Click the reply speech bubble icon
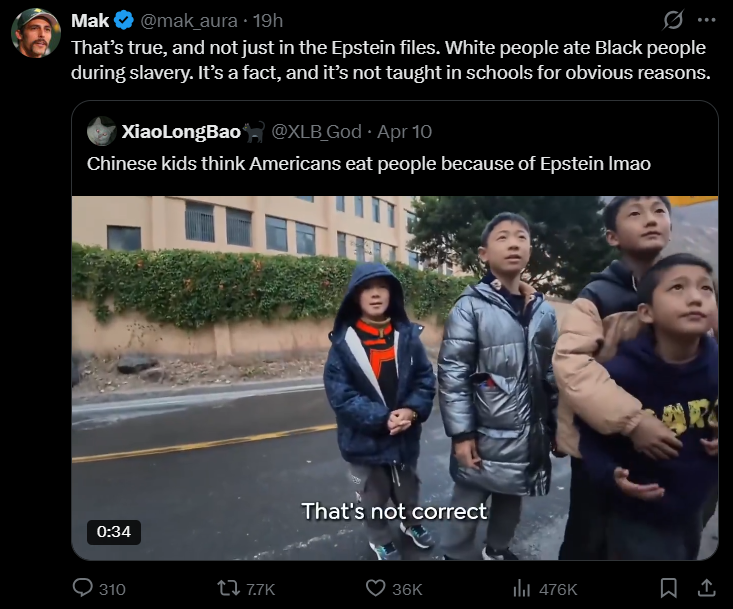This screenshot has height=609, width=733. tap(83, 588)
